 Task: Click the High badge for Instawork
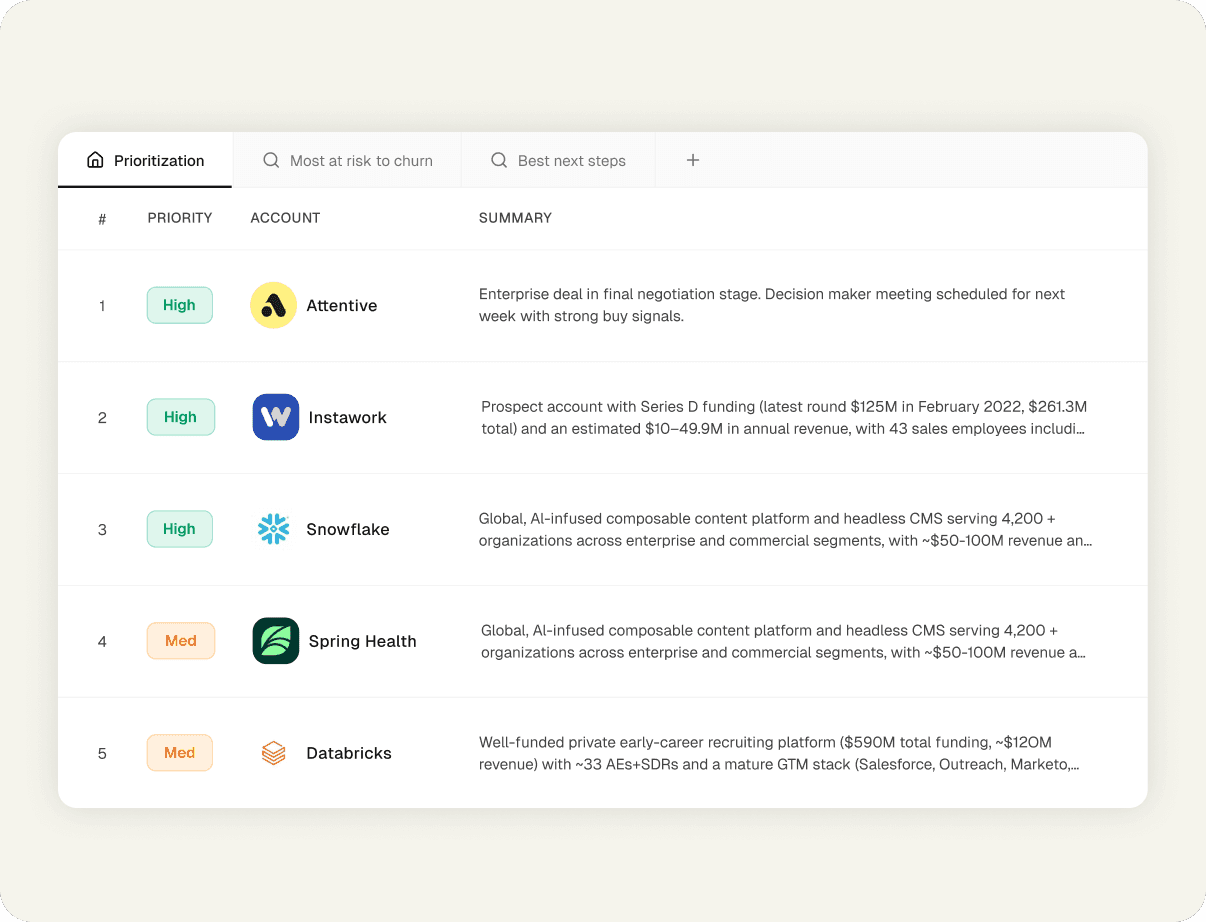(x=181, y=417)
